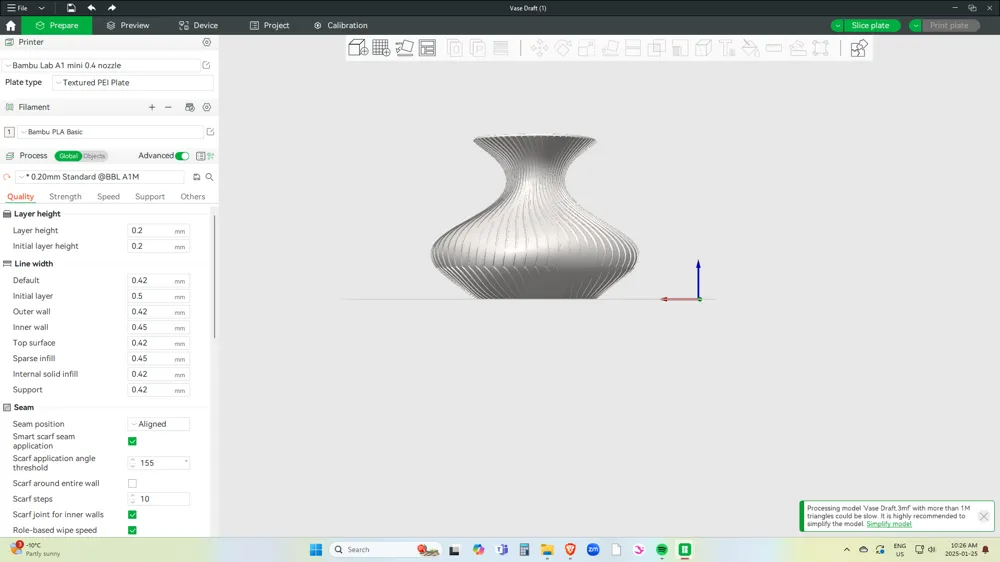
Task: Switch to the Strength tab
Action: 65,196
